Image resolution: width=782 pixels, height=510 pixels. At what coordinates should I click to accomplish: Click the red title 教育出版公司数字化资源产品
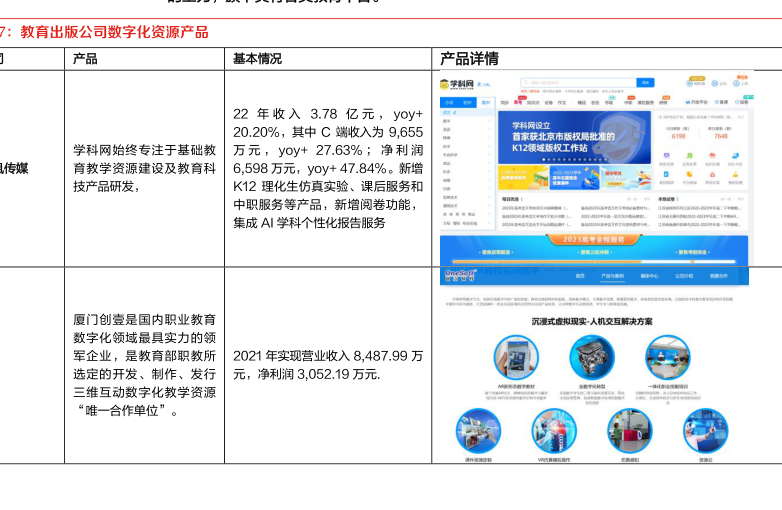coord(114,32)
